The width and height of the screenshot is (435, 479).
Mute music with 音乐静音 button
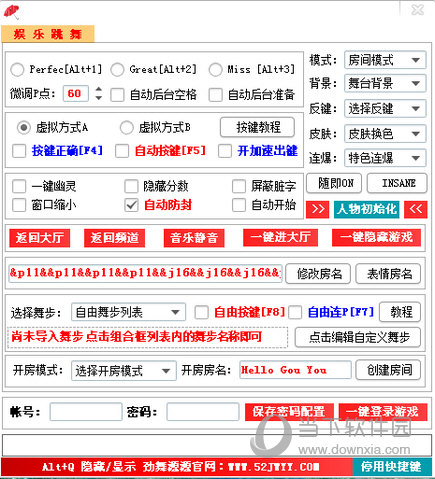194,238
